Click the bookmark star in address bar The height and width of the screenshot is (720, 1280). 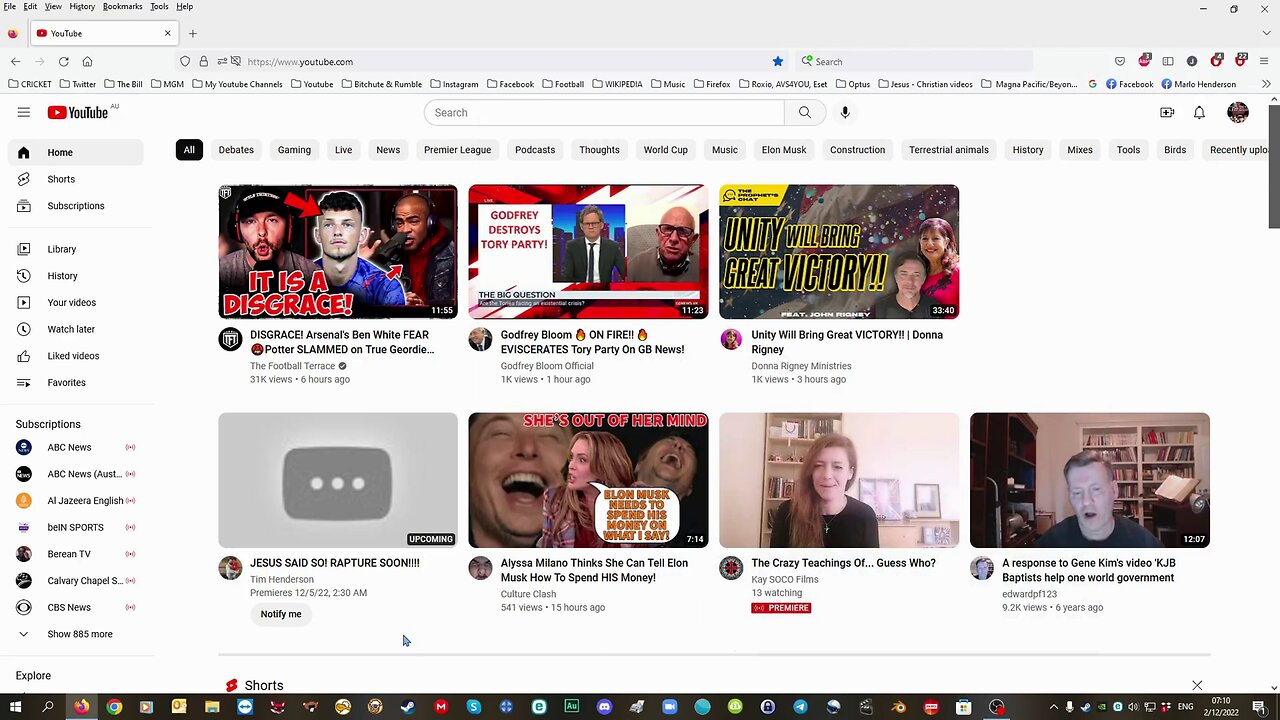point(777,62)
